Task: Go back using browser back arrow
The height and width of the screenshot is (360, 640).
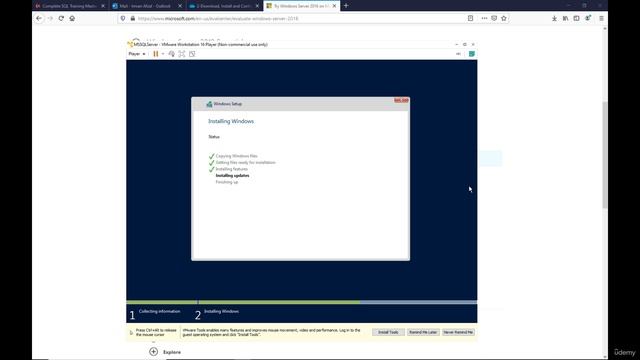Action: 39,18
